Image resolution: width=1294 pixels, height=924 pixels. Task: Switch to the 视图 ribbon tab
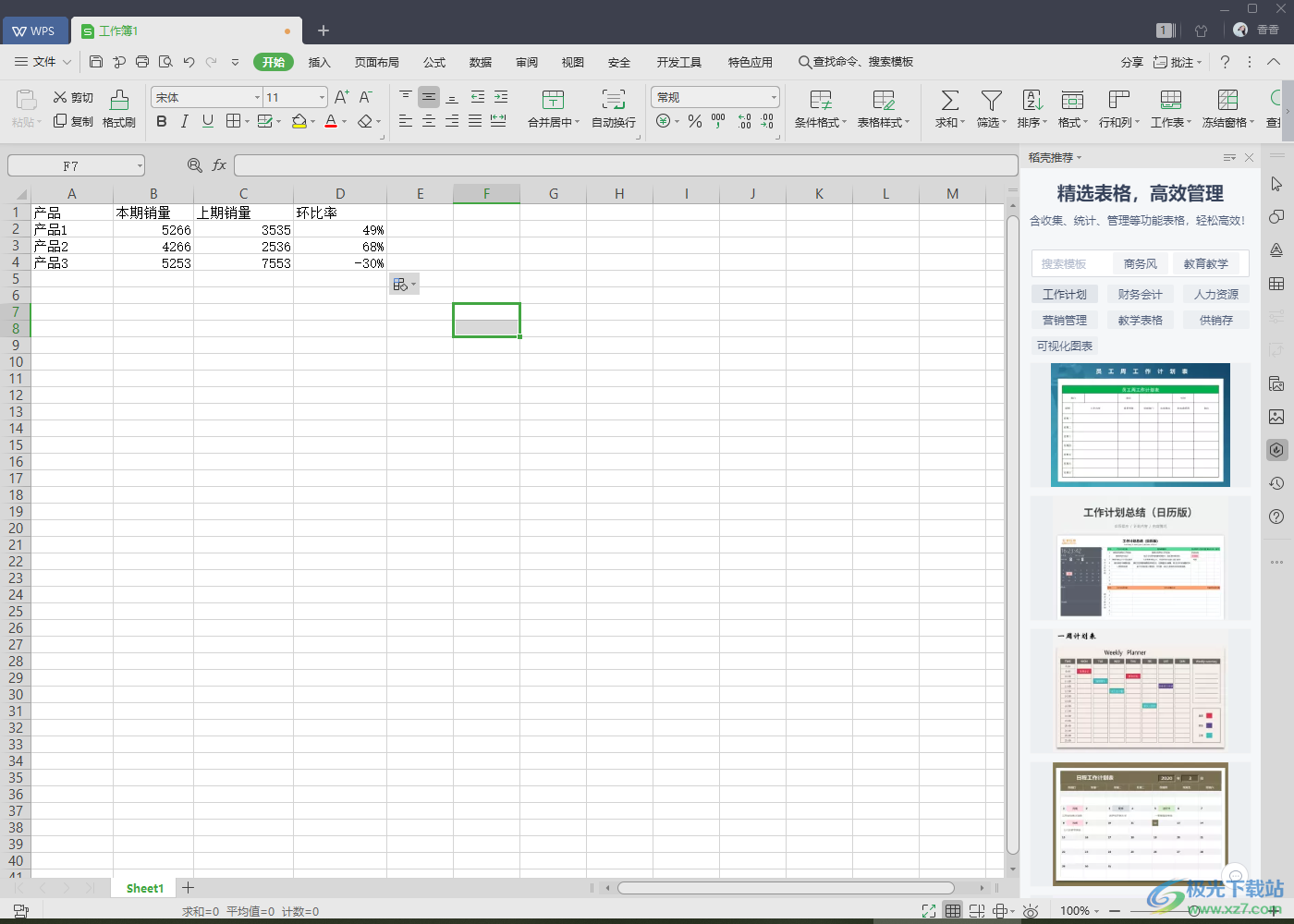coord(573,62)
